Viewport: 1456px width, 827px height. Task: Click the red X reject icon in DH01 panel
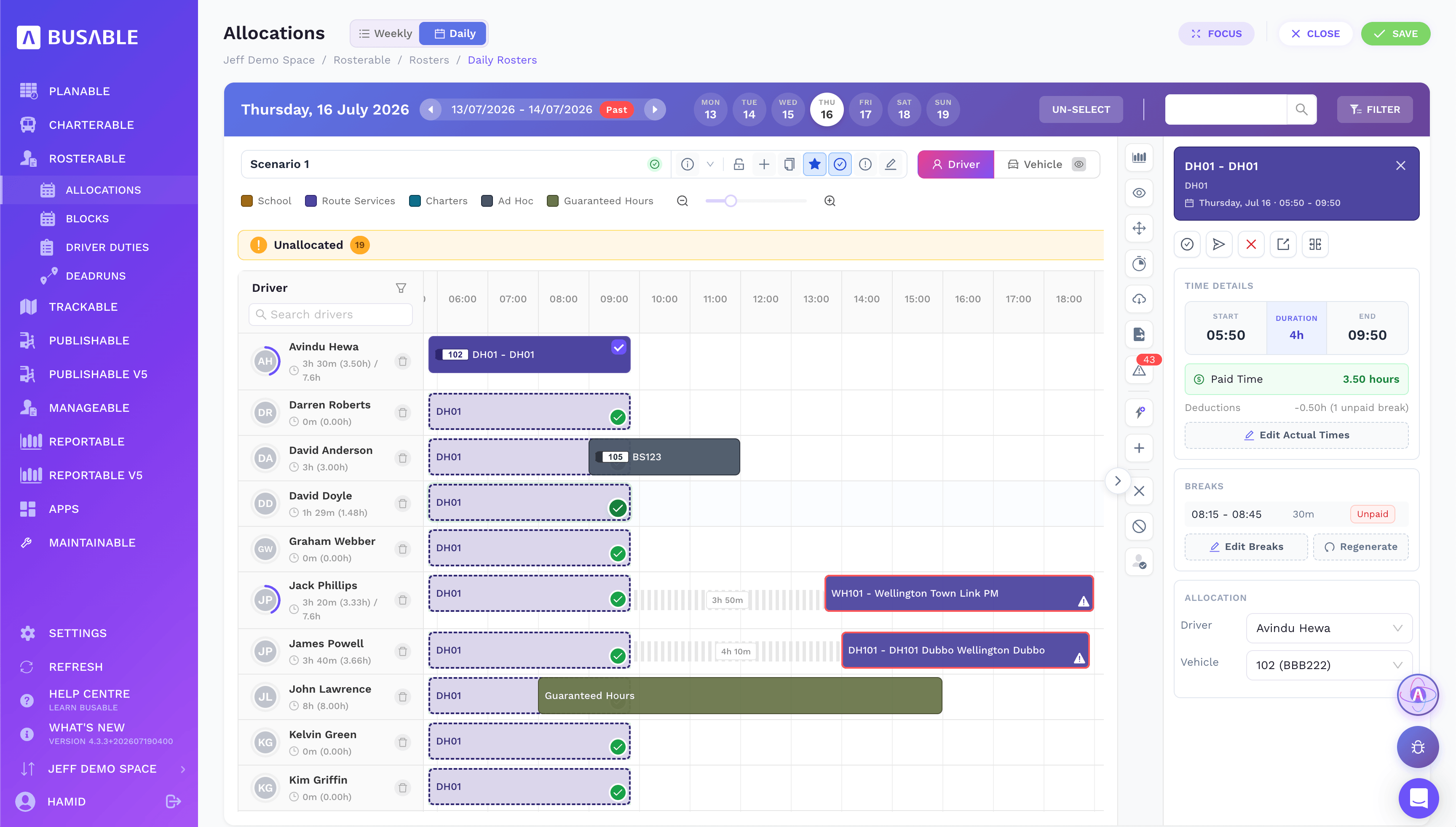coord(1251,244)
